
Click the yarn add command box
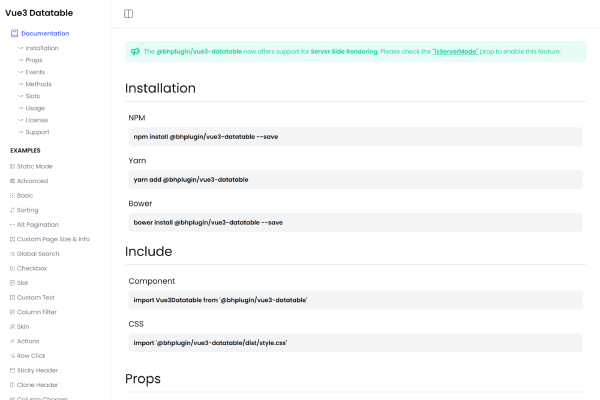tap(355, 180)
